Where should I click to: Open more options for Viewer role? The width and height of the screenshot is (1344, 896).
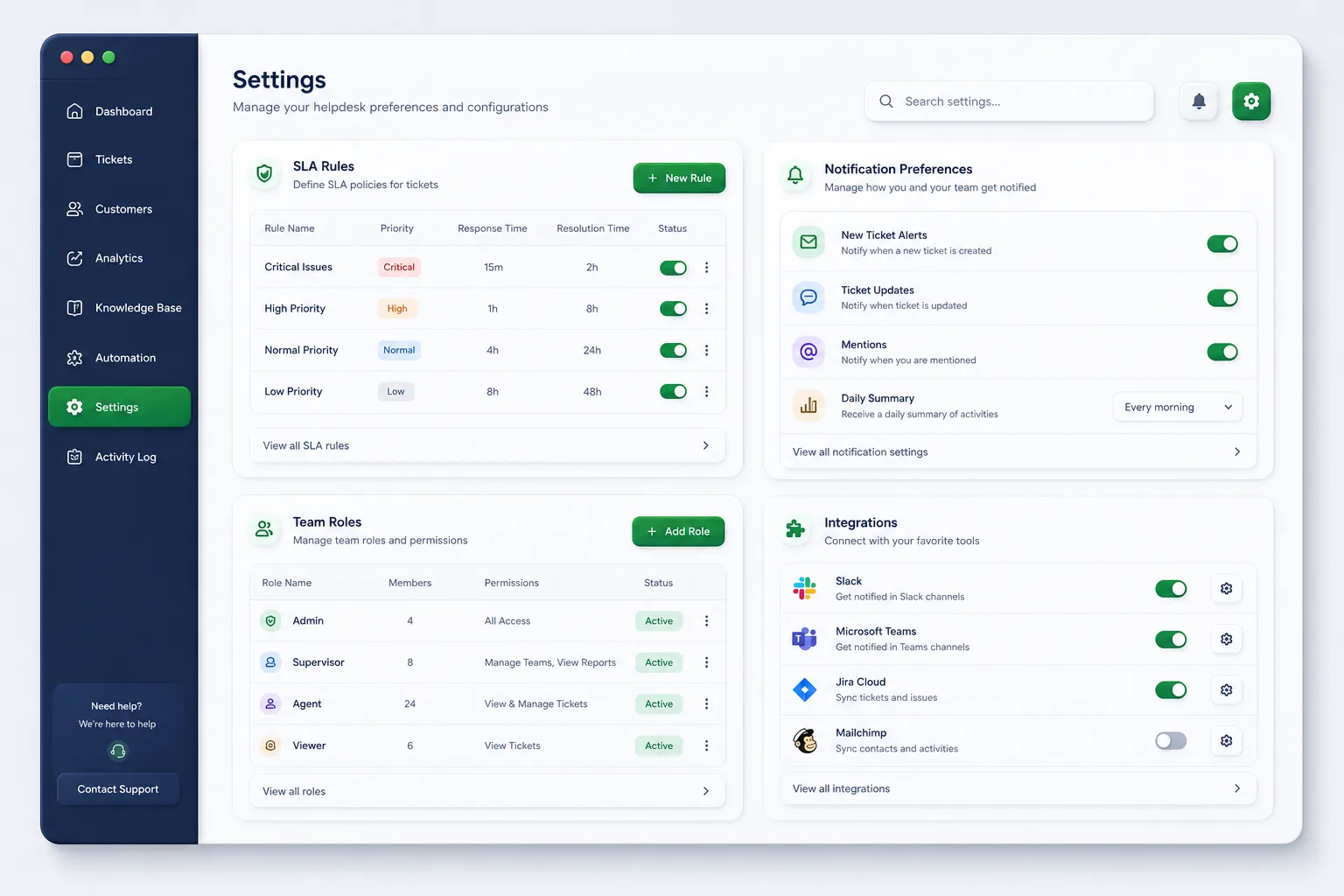tap(707, 745)
